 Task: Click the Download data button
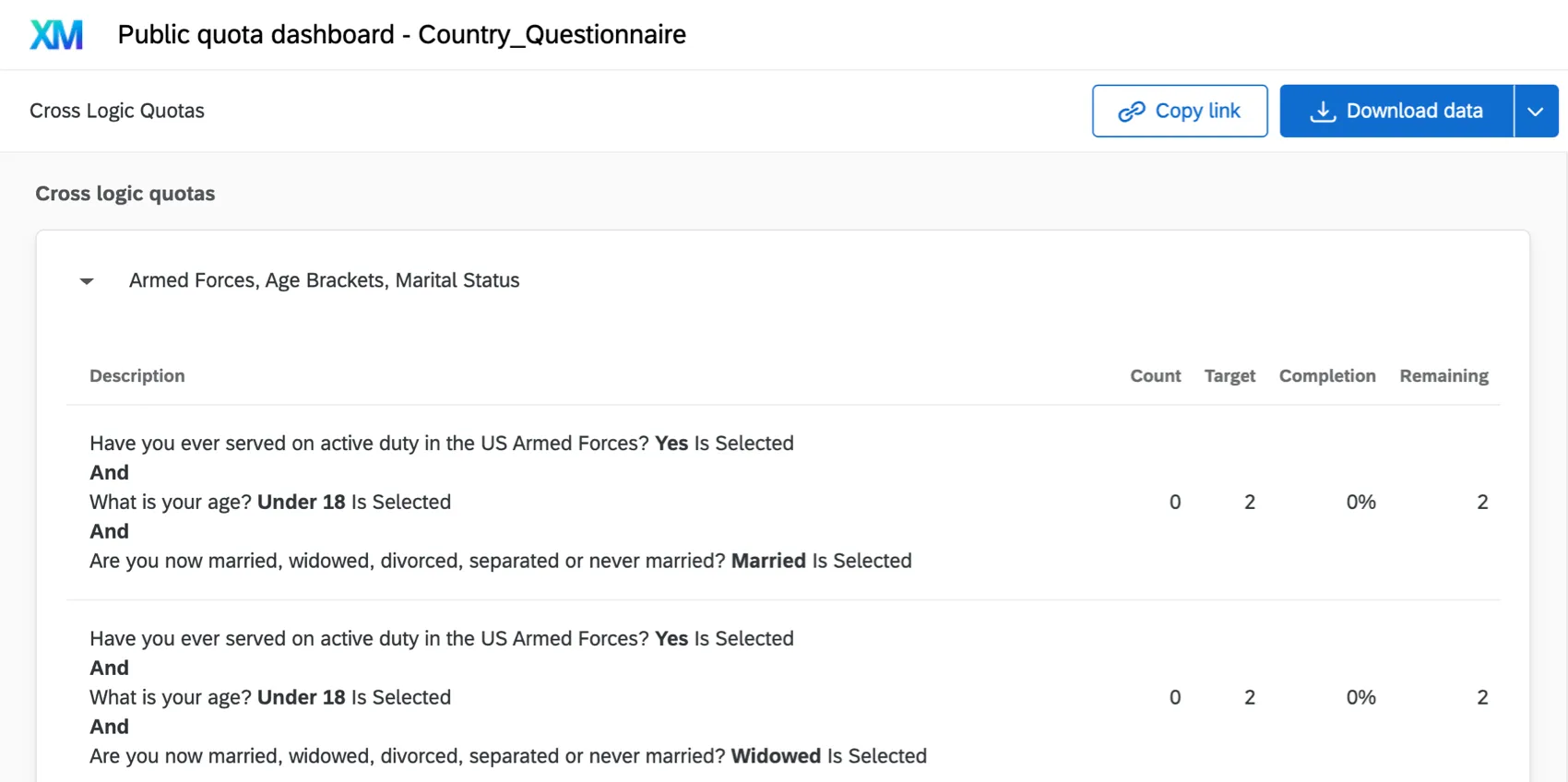[1396, 111]
